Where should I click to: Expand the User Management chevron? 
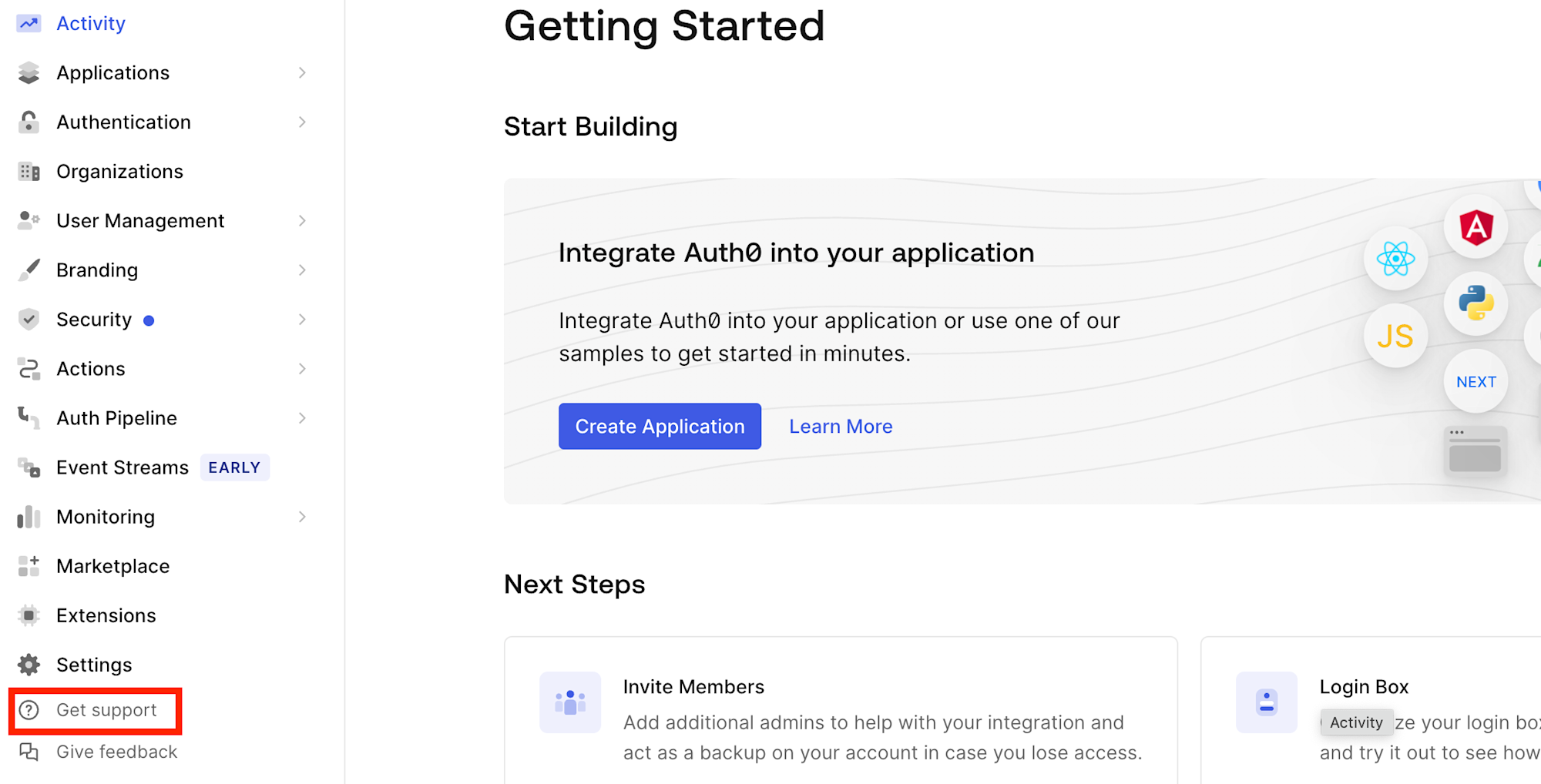click(302, 221)
